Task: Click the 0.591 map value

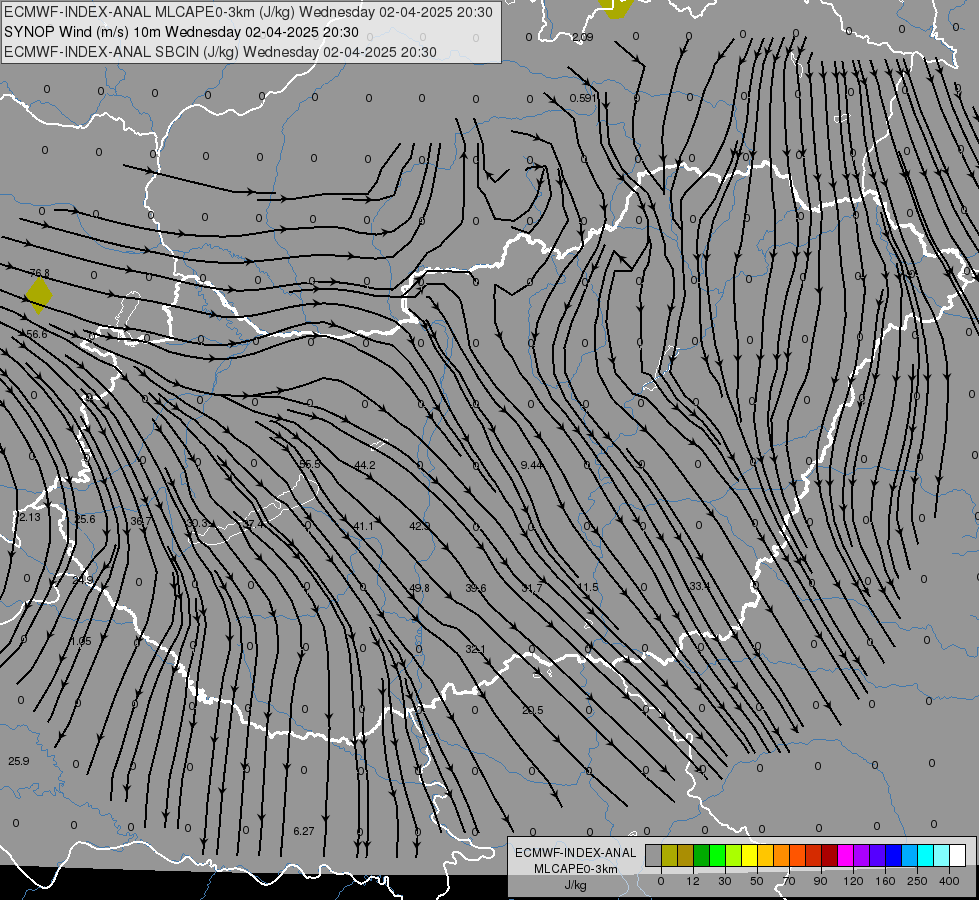Action: pyautogui.click(x=583, y=98)
